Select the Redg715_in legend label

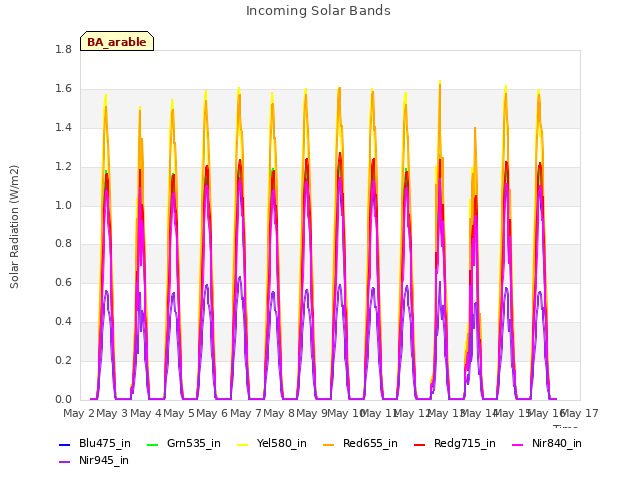click(465, 444)
